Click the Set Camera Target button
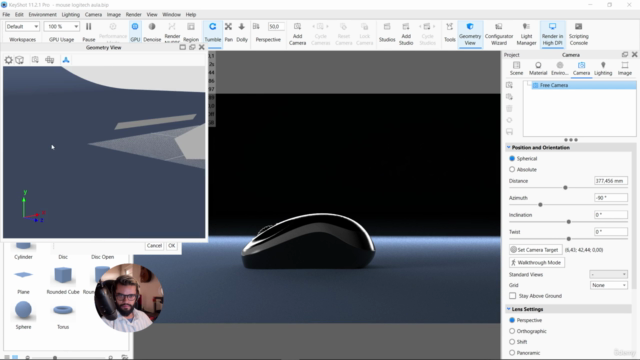 pos(535,249)
